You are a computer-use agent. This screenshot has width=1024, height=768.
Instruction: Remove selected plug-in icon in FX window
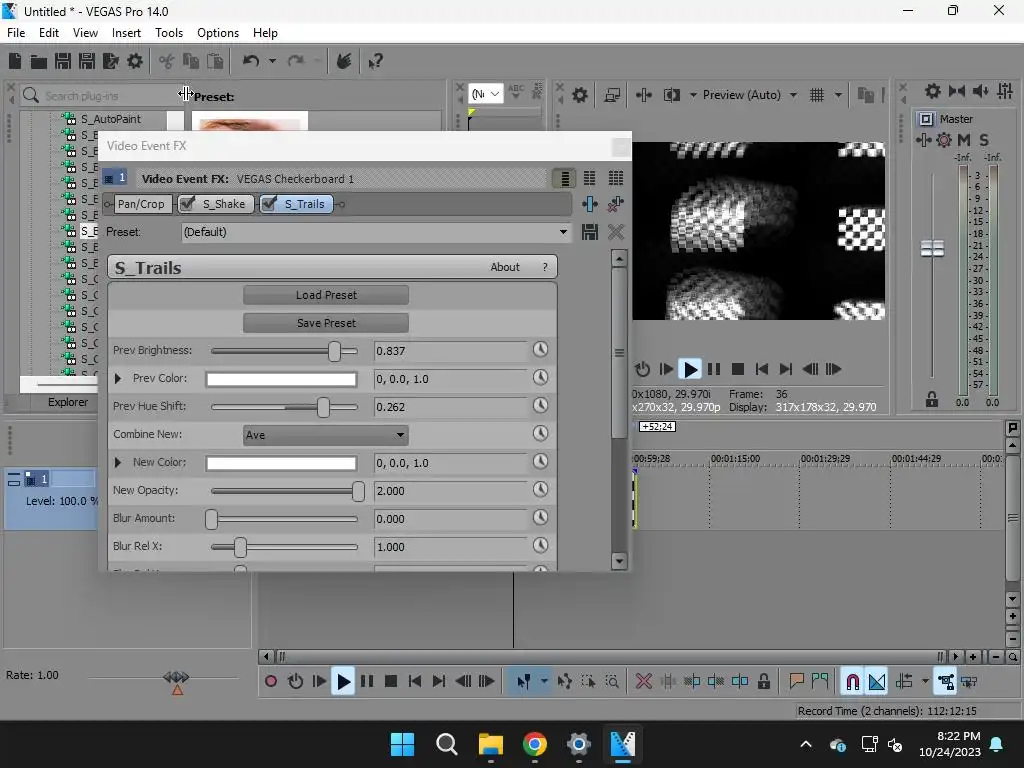[615, 204]
